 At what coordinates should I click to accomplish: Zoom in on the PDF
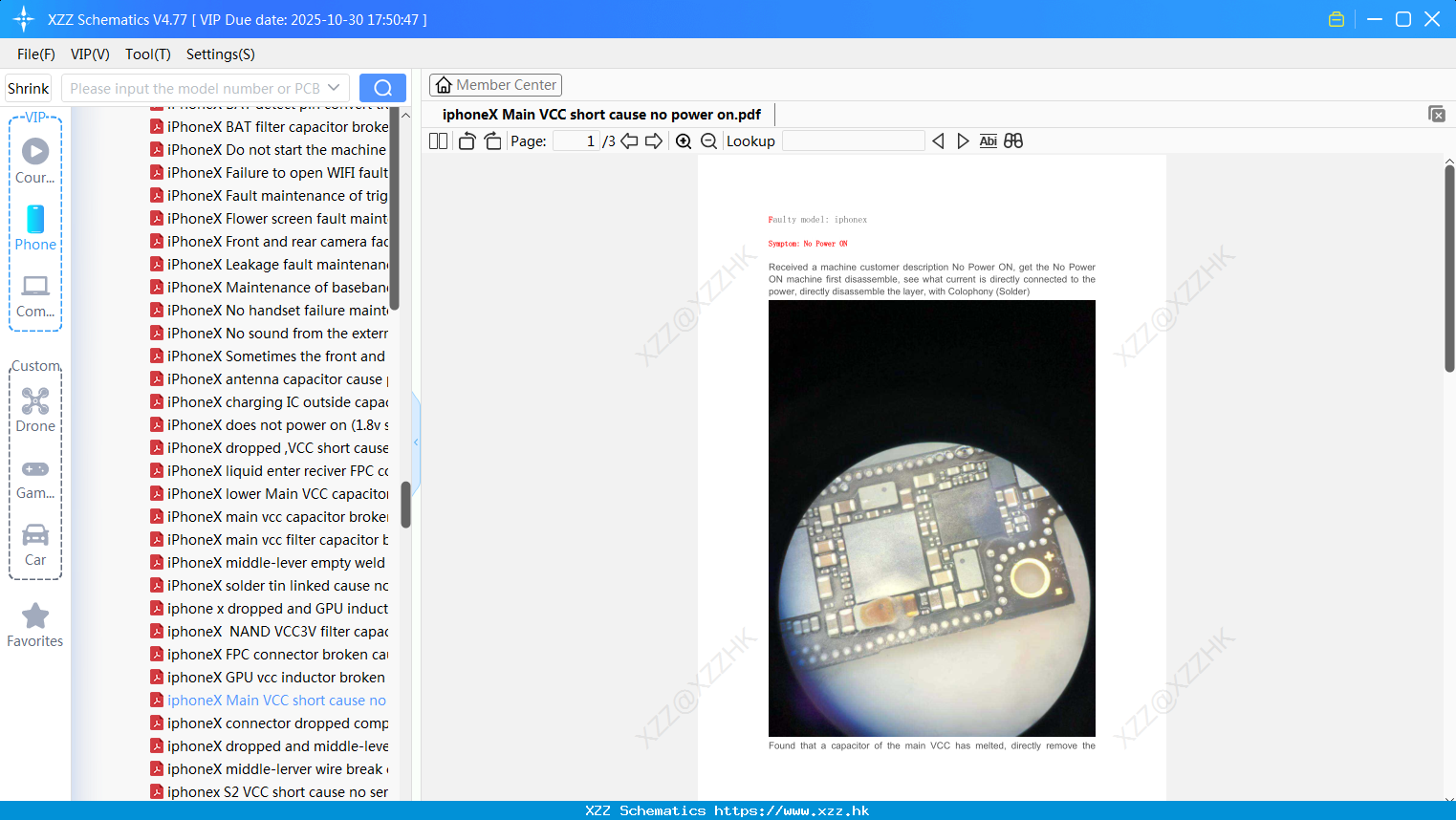click(684, 140)
